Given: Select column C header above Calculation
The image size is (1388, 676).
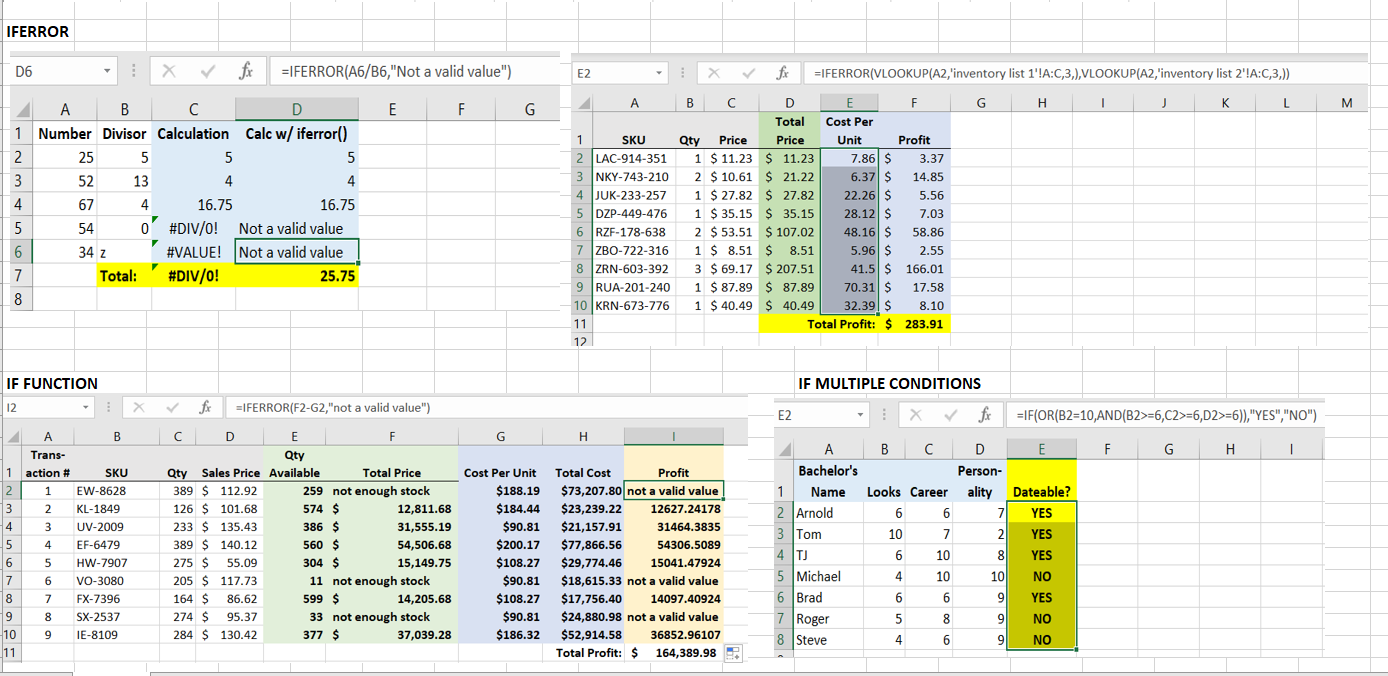Looking at the screenshot, I should pos(193,109).
